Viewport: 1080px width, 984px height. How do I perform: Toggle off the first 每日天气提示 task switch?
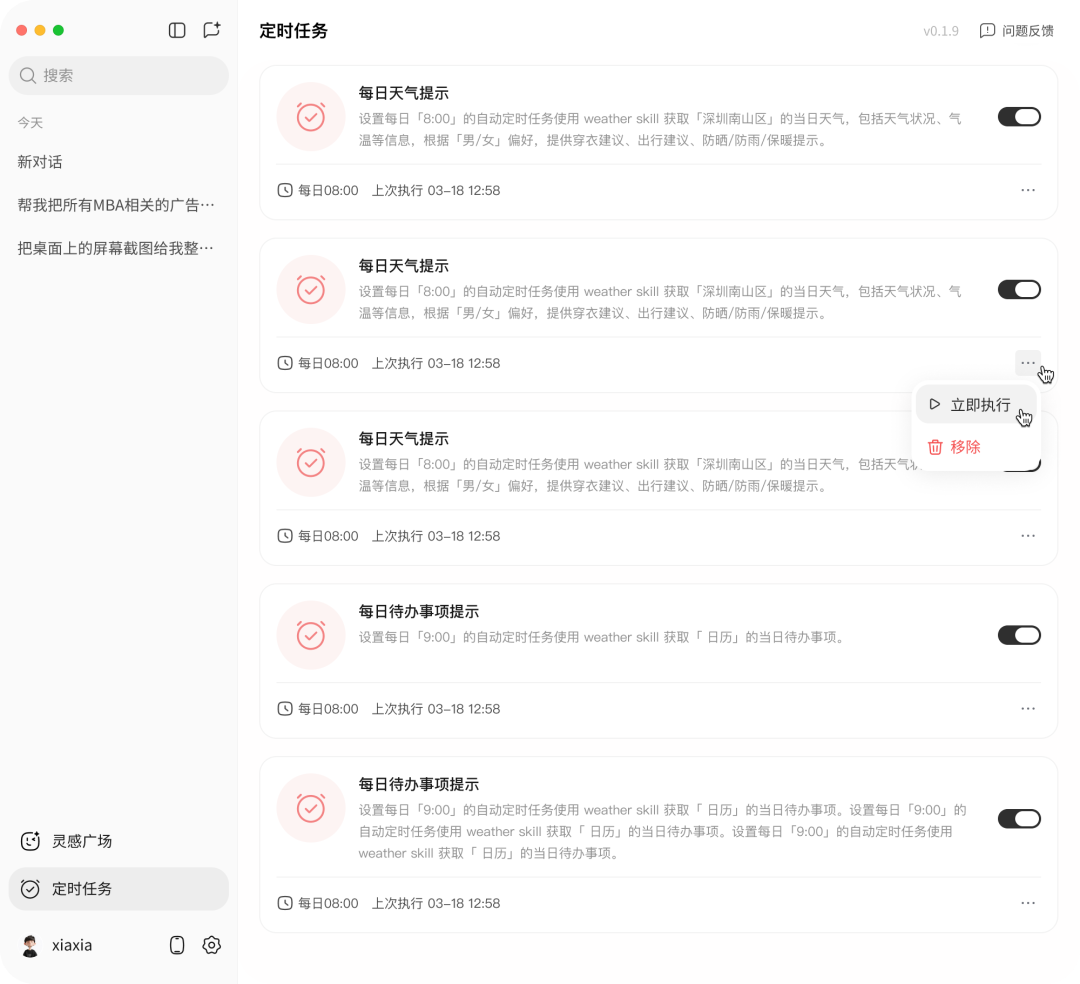click(x=1019, y=117)
